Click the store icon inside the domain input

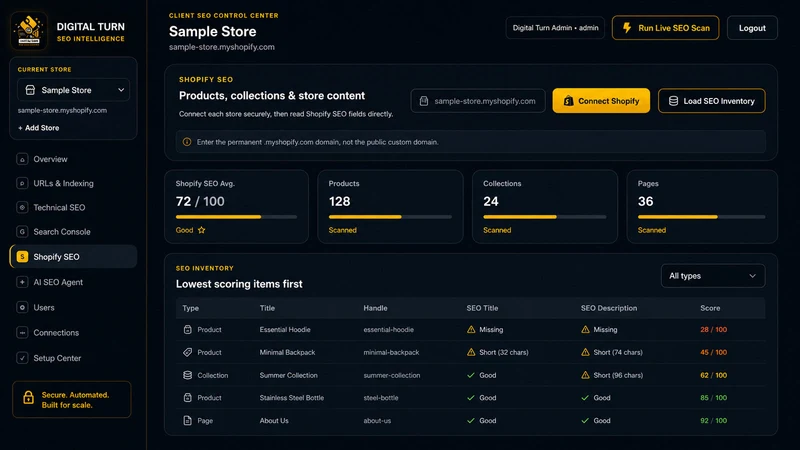click(x=423, y=101)
